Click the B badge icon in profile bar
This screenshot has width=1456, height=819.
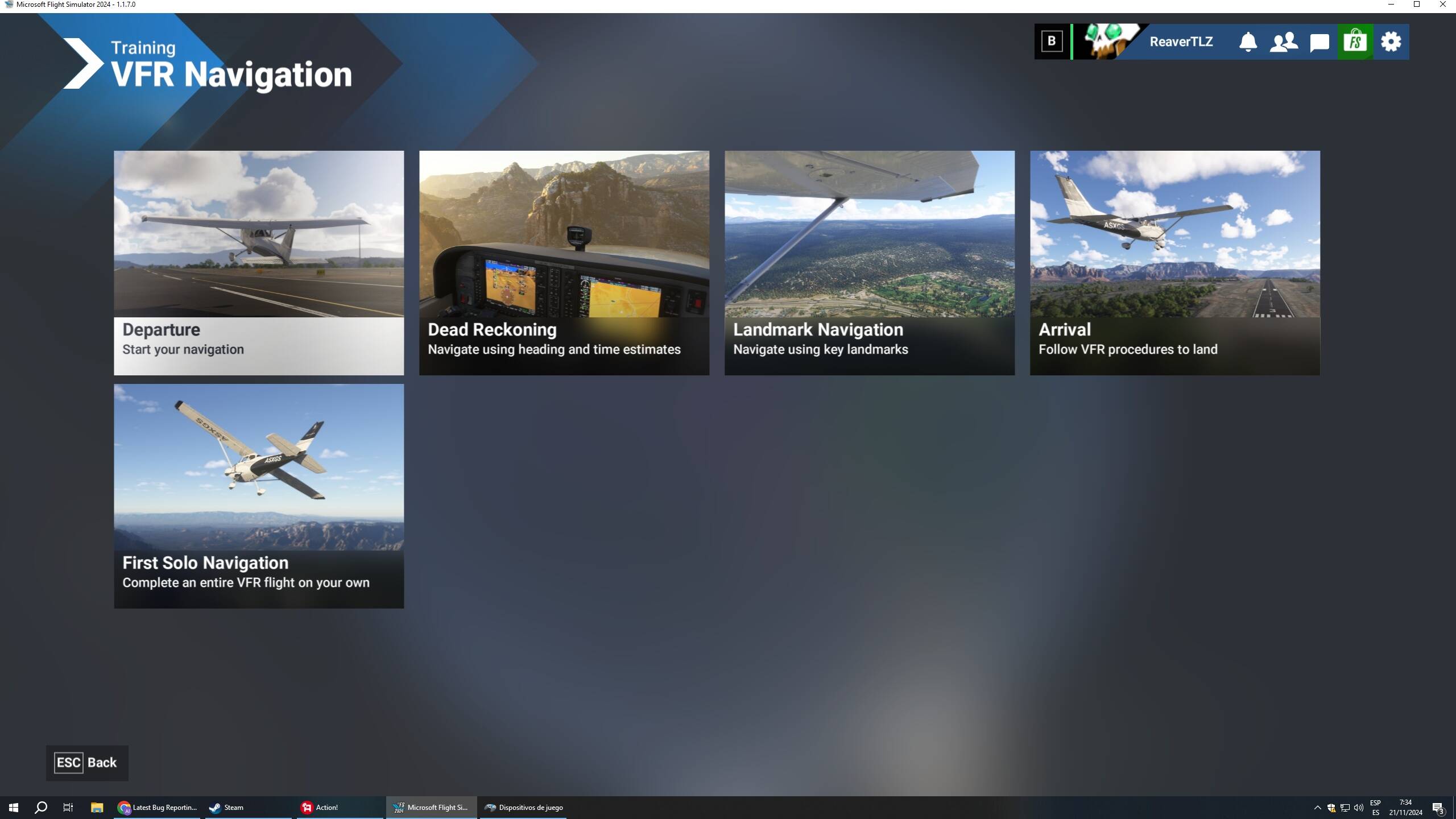click(x=1052, y=42)
